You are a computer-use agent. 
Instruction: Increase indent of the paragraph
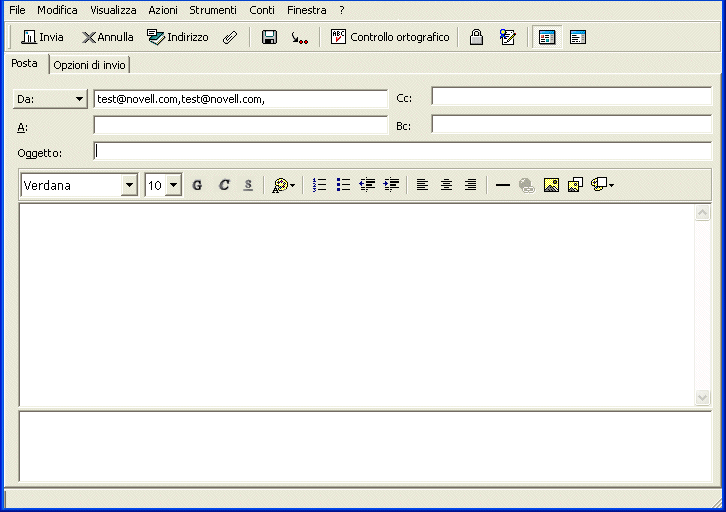(x=391, y=185)
